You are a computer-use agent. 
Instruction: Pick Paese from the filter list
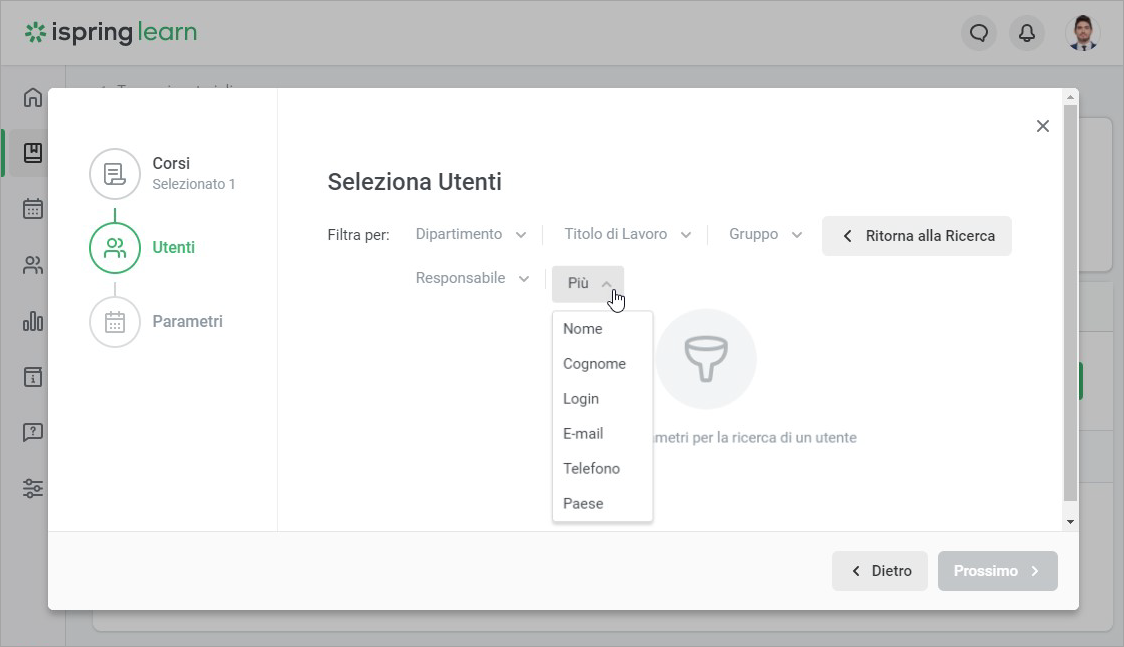pos(583,504)
